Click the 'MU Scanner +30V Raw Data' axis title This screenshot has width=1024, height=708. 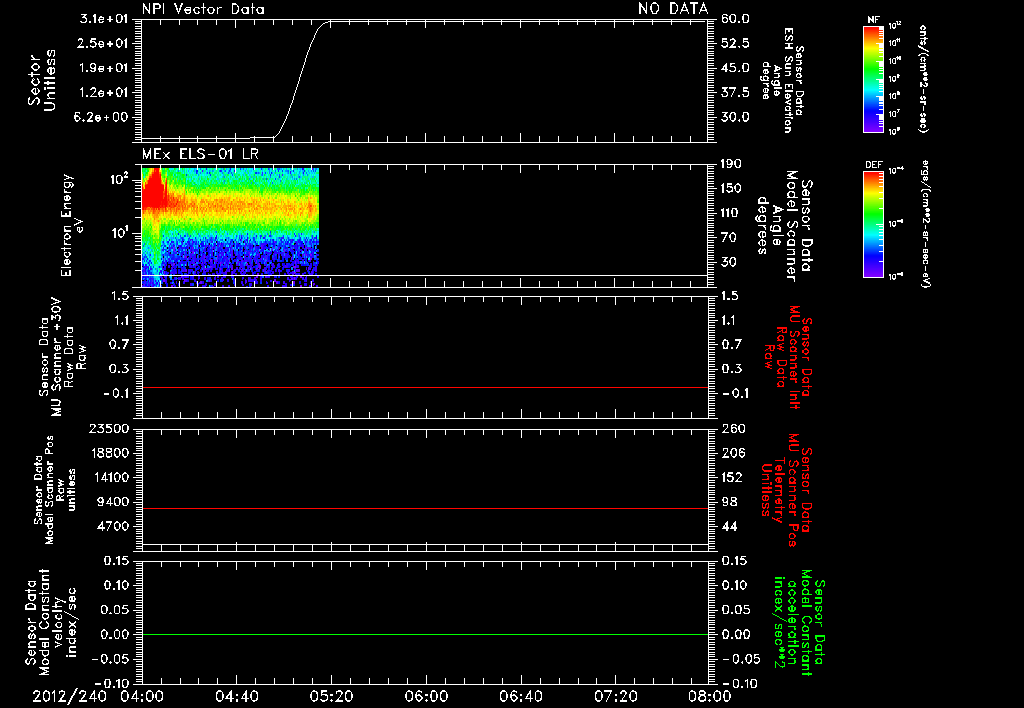click(x=63, y=357)
